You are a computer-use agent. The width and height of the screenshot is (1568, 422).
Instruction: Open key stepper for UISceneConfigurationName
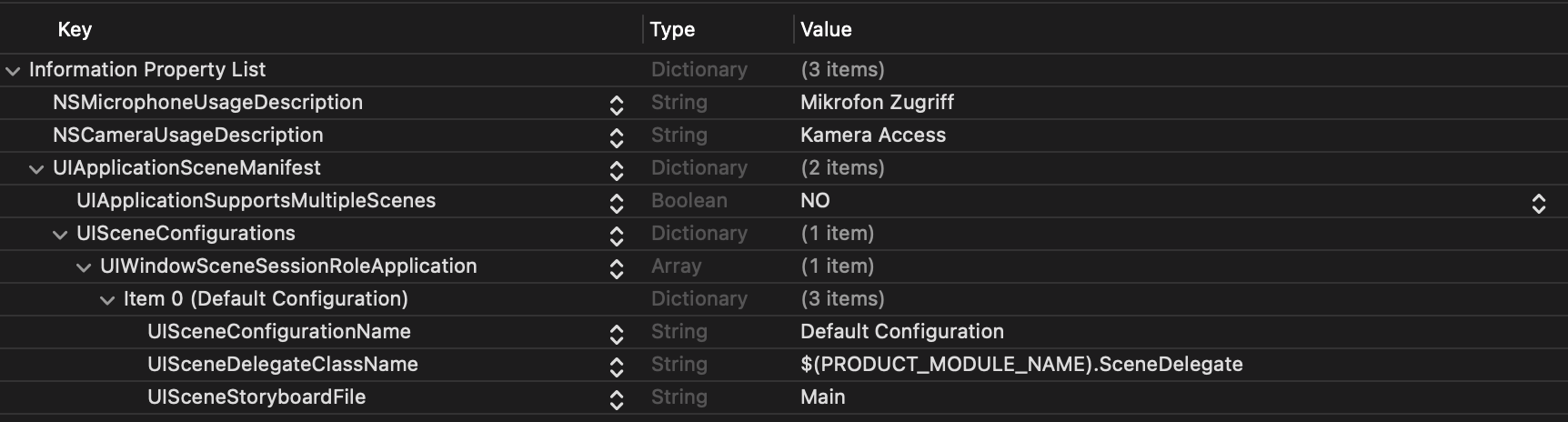(616, 334)
